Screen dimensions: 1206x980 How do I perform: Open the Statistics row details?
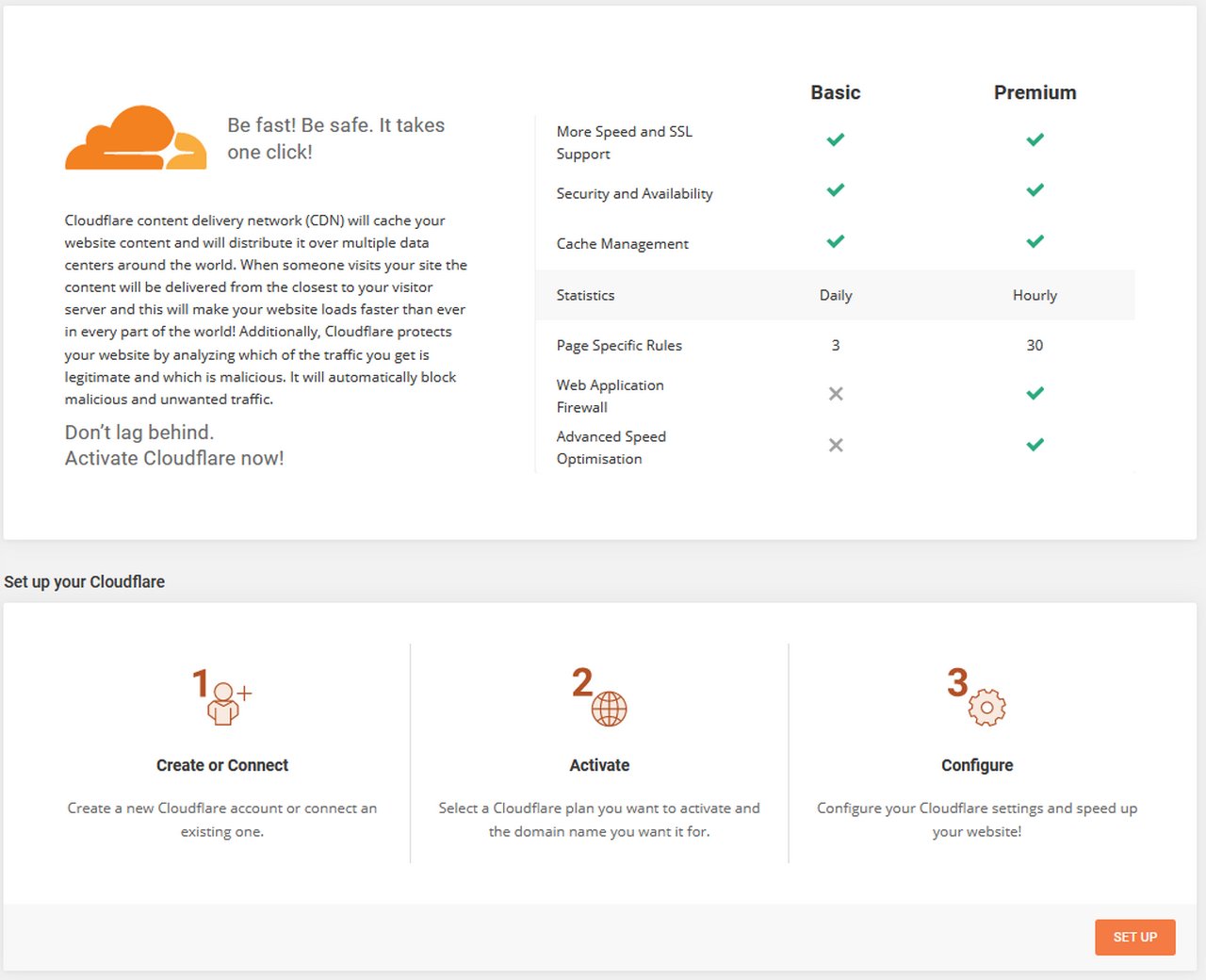pos(585,295)
